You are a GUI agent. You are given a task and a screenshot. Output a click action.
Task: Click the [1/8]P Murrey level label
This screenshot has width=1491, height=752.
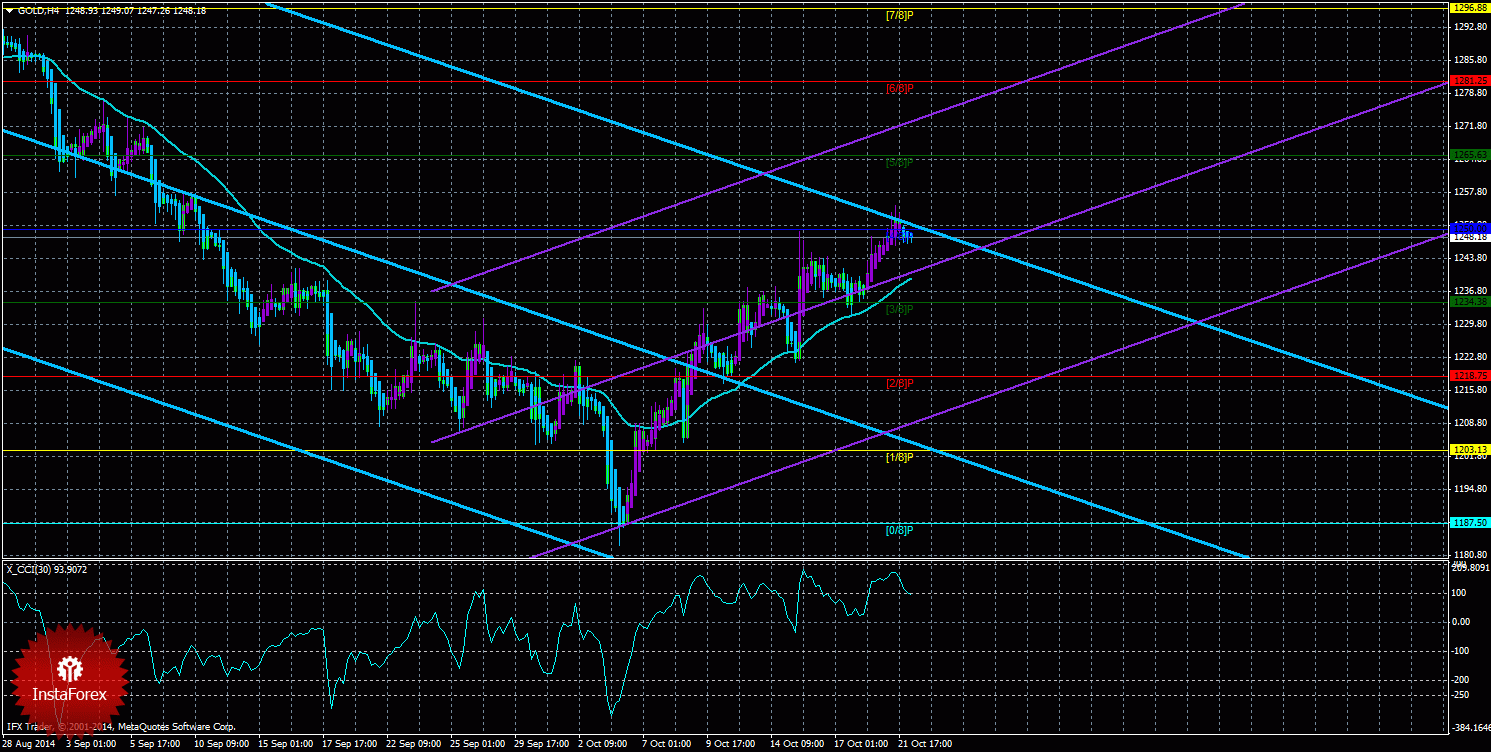(x=900, y=457)
